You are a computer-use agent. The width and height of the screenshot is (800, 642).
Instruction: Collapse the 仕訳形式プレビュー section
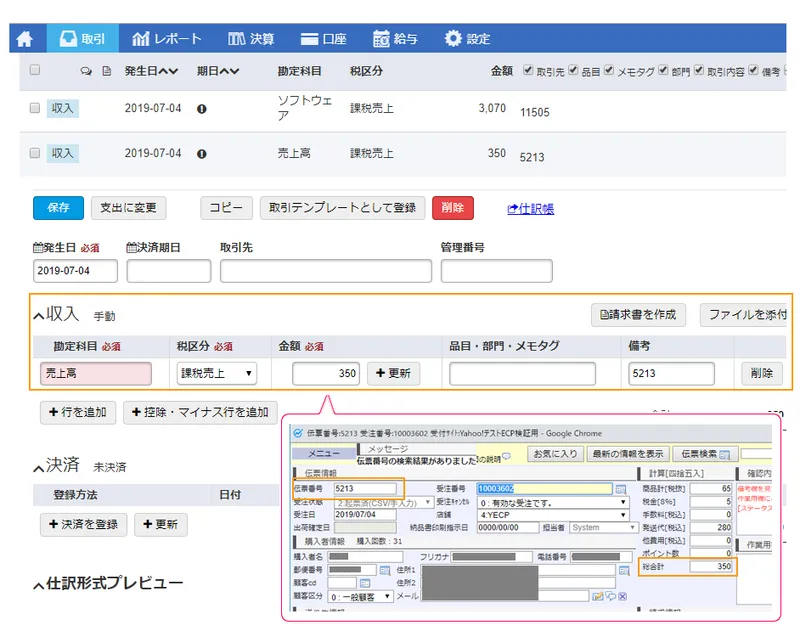point(39,585)
